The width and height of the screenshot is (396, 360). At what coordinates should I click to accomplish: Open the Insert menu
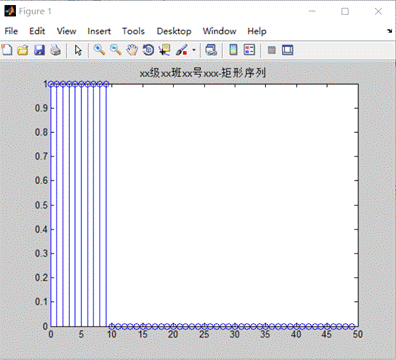click(x=99, y=31)
